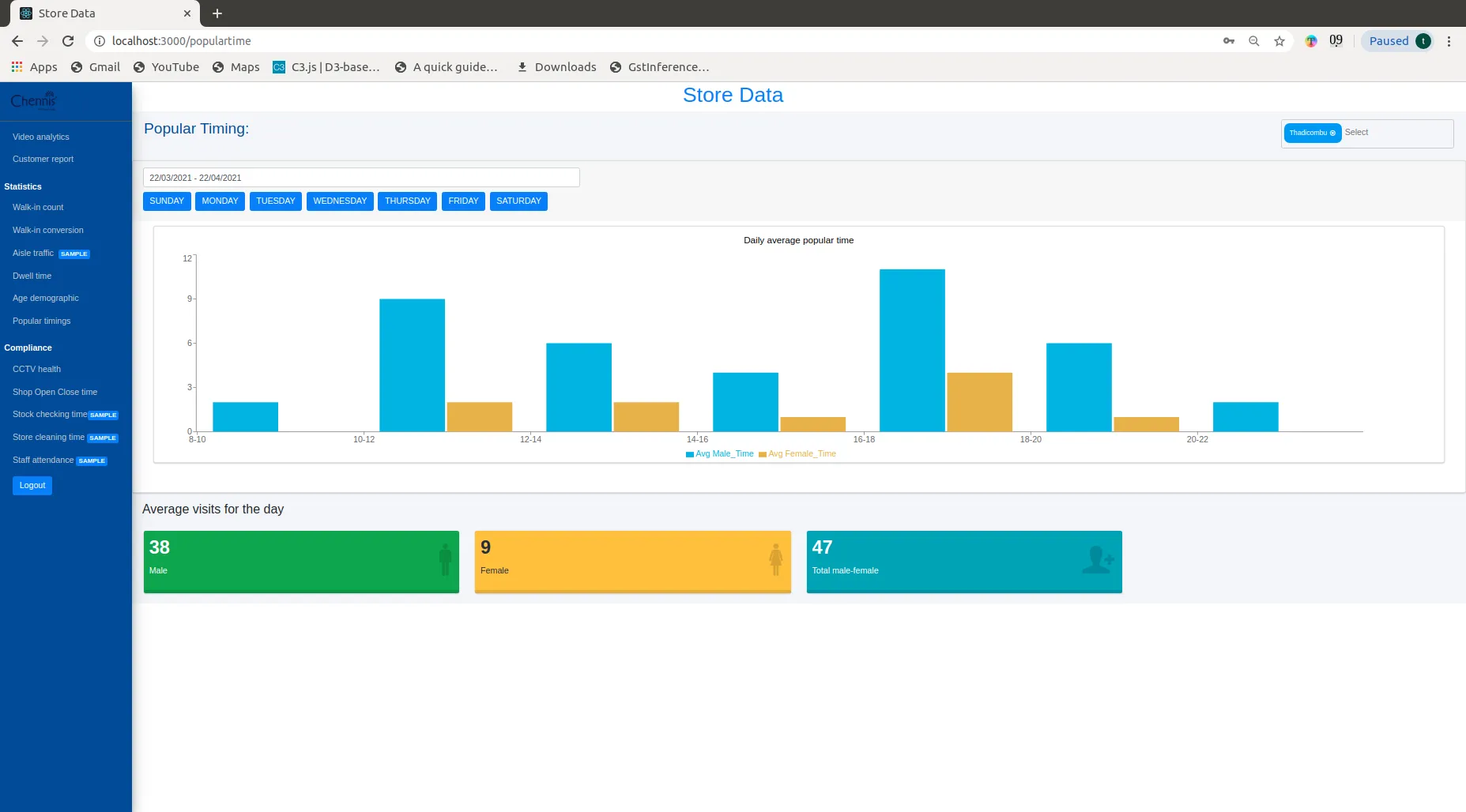This screenshot has width=1466, height=812.
Task: Bookmark this page with the star icon
Action: coord(1279,41)
